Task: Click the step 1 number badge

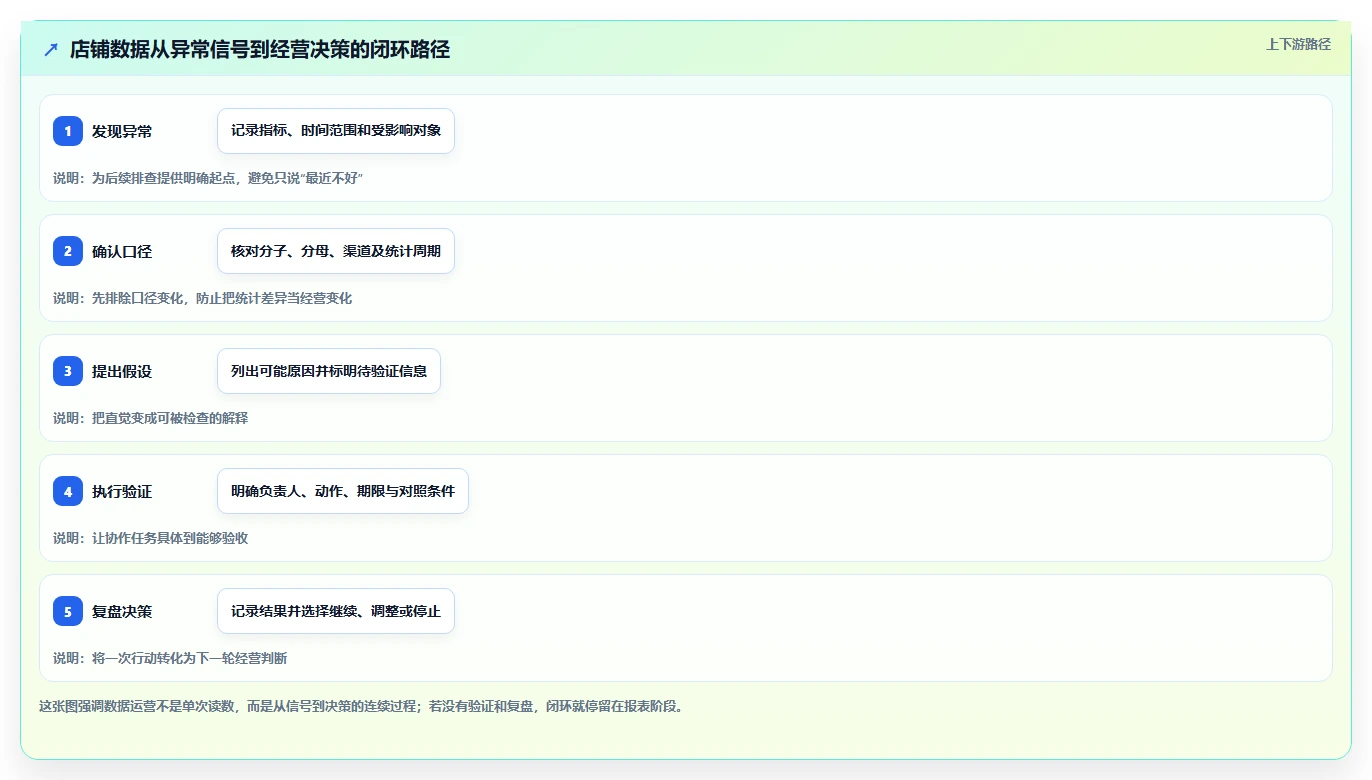Action: (68, 131)
